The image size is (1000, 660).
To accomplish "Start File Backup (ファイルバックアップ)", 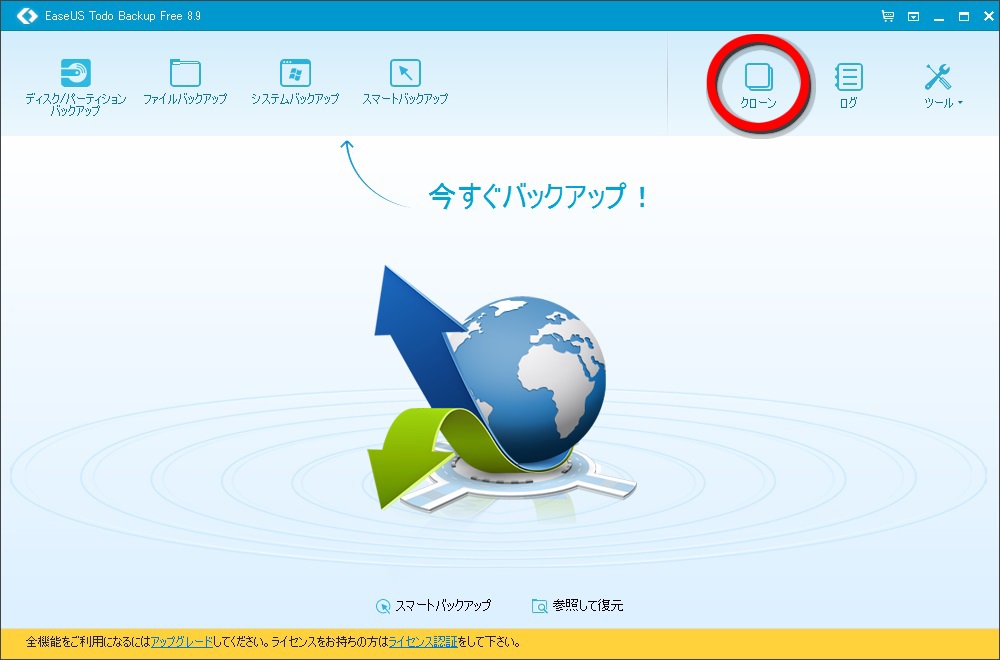I will 185,82.
